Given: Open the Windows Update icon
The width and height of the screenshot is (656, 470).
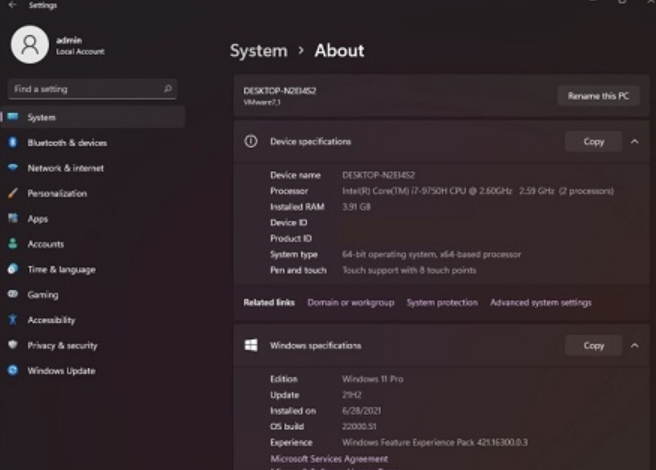Looking at the screenshot, I should pyautogui.click(x=13, y=370).
